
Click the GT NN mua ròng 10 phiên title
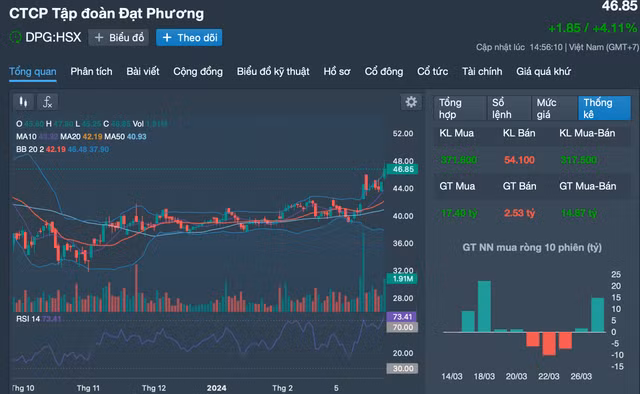click(532, 247)
